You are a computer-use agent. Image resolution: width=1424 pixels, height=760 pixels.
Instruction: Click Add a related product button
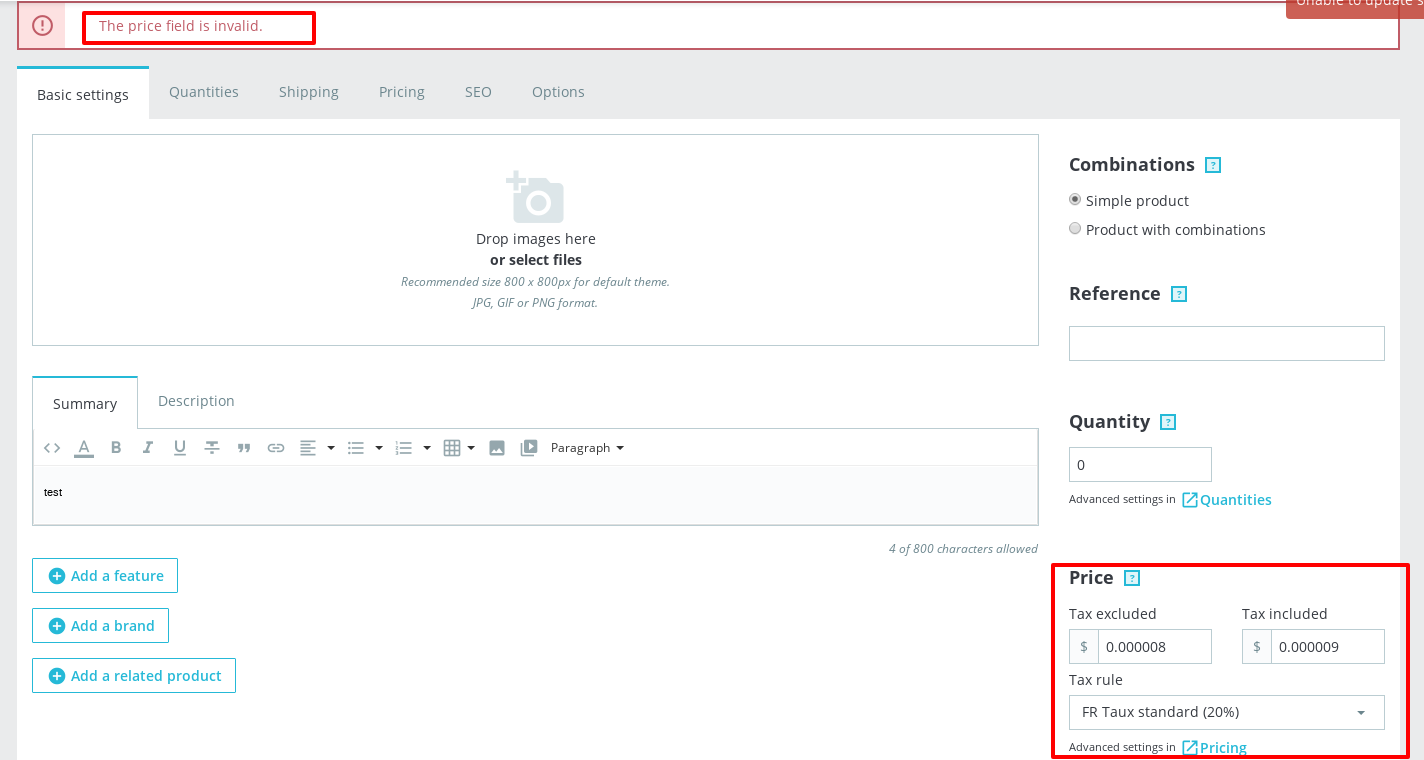click(x=134, y=676)
